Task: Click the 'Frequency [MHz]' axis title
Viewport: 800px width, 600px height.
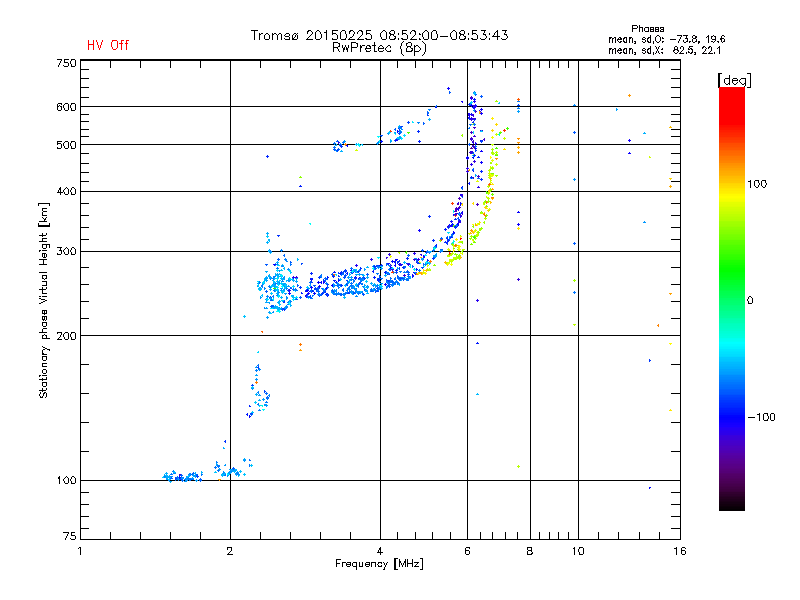Action: (x=379, y=564)
